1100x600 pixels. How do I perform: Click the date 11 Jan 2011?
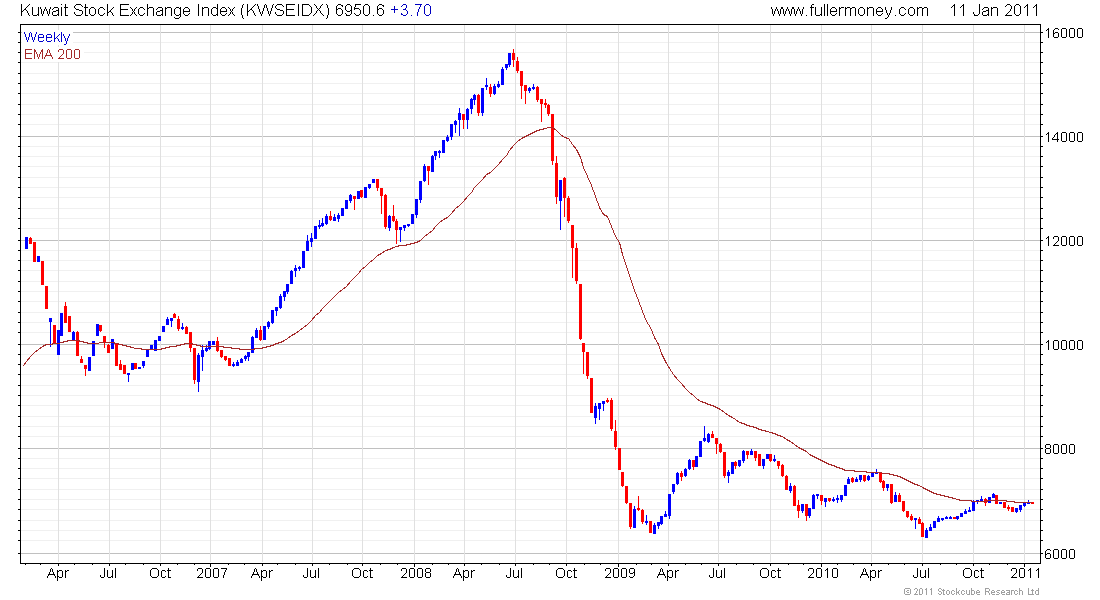point(994,11)
